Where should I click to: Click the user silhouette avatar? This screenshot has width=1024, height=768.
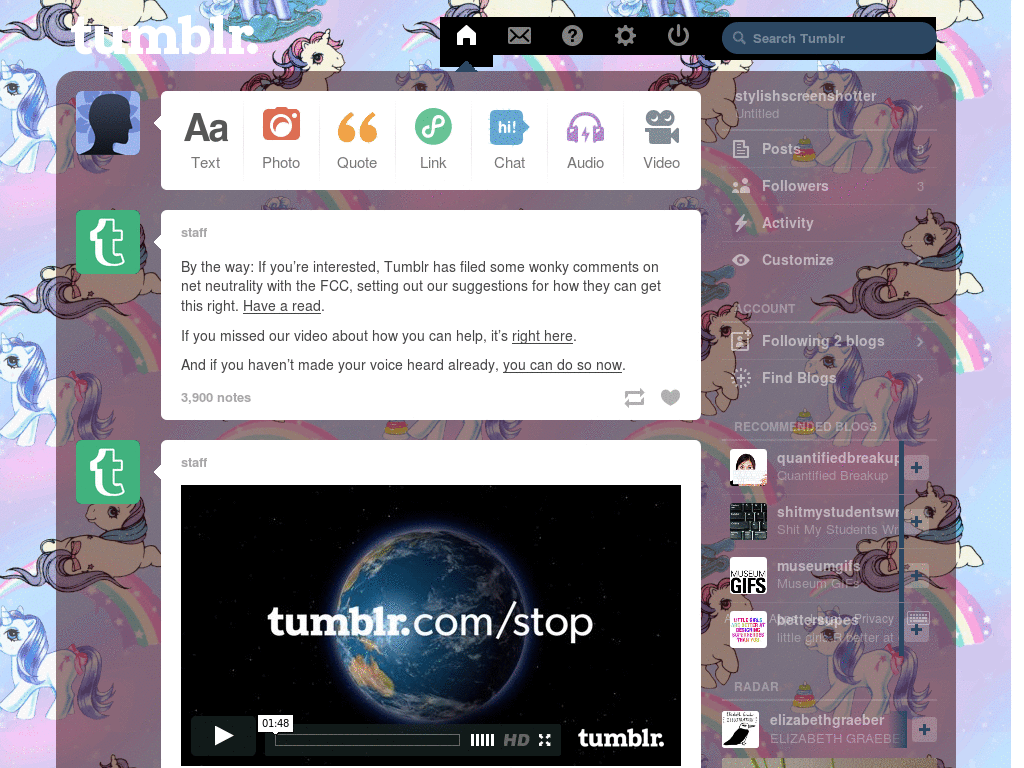[x=108, y=123]
